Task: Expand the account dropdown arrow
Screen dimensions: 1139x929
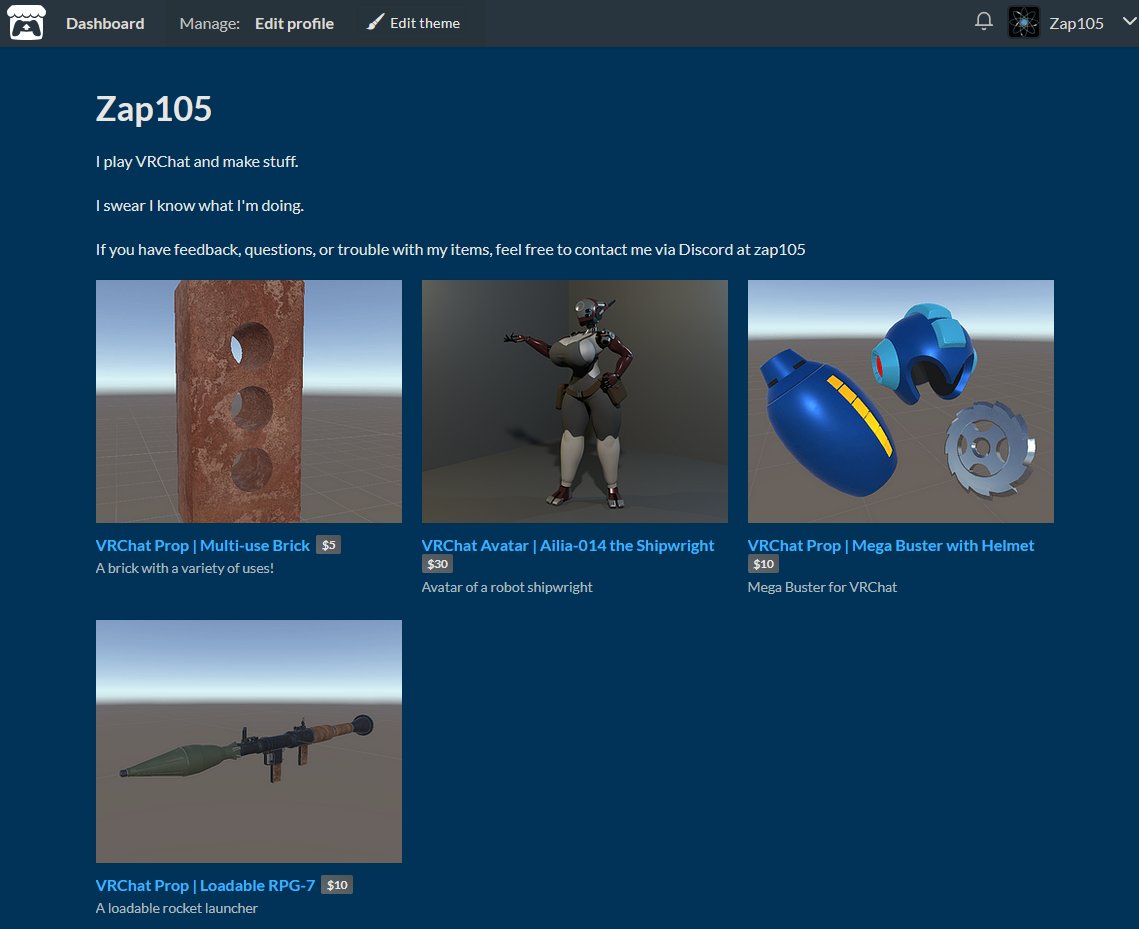Action: coord(1130,21)
